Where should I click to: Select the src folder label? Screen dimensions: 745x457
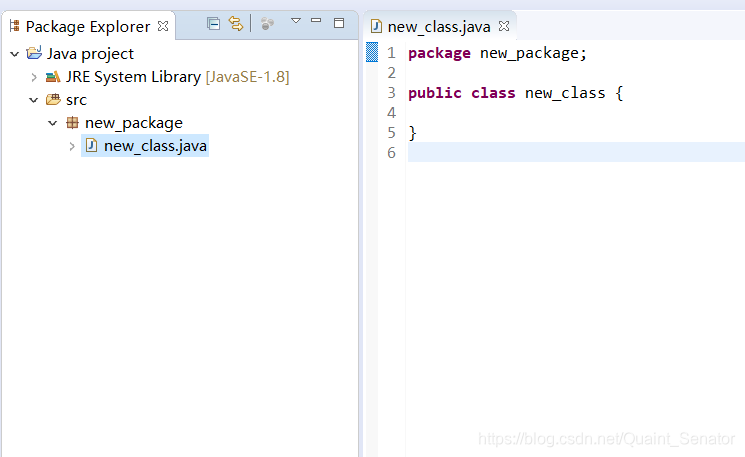(x=76, y=100)
